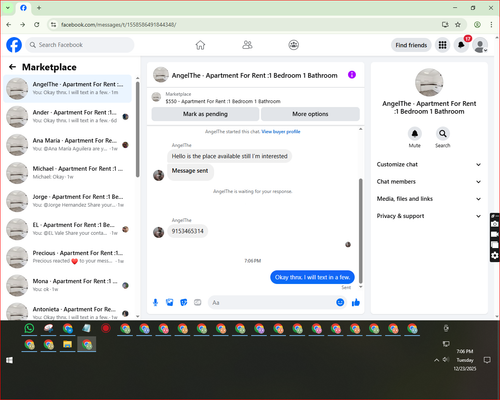500x400 pixels.
Task: Click the conversation list scrollbar
Action: tap(137, 130)
